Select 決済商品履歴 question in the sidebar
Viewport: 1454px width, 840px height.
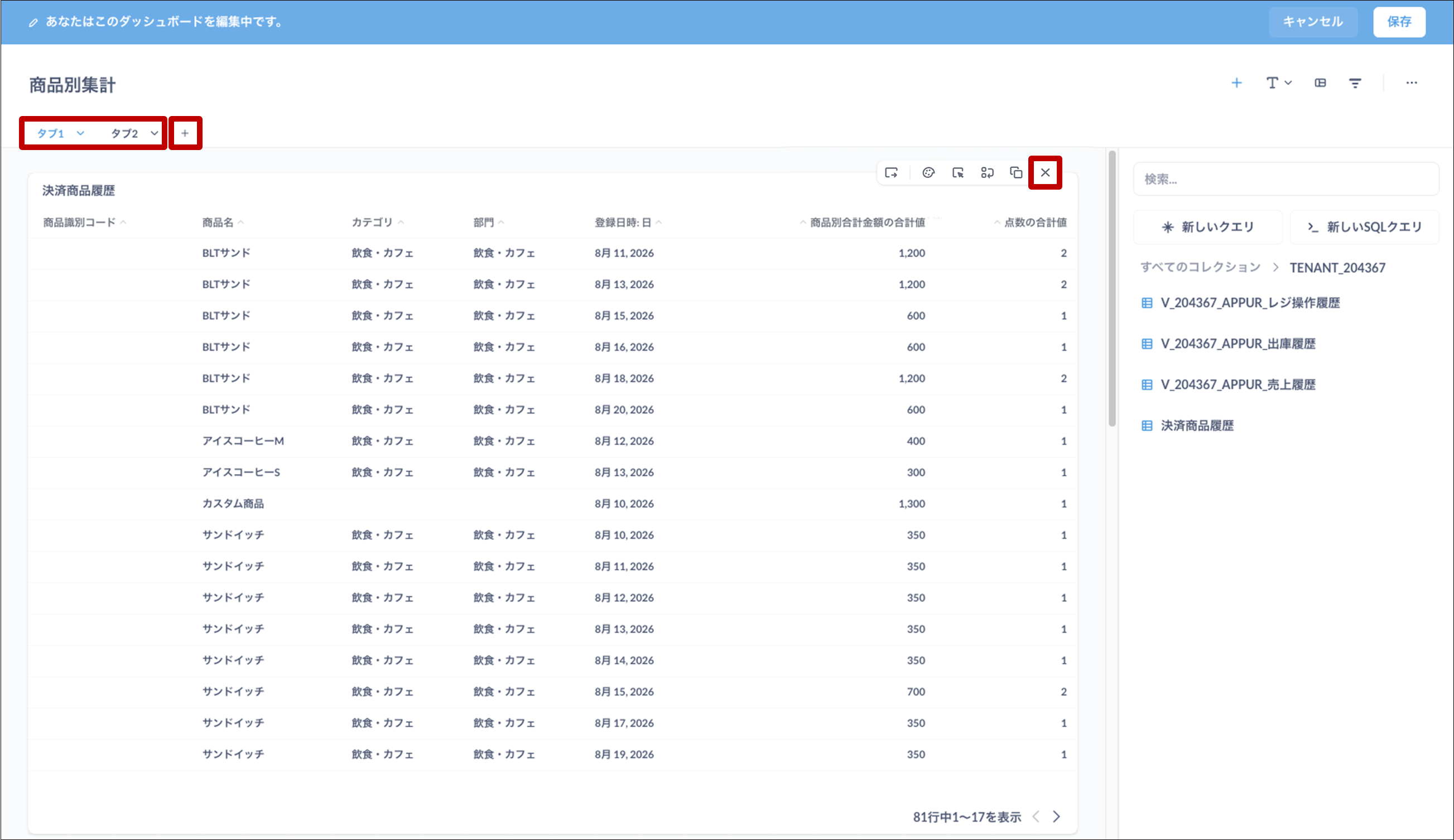(1187, 426)
